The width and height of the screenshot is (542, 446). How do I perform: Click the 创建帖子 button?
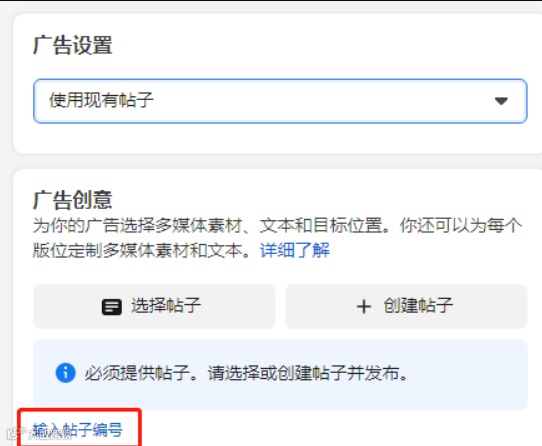point(406,306)
